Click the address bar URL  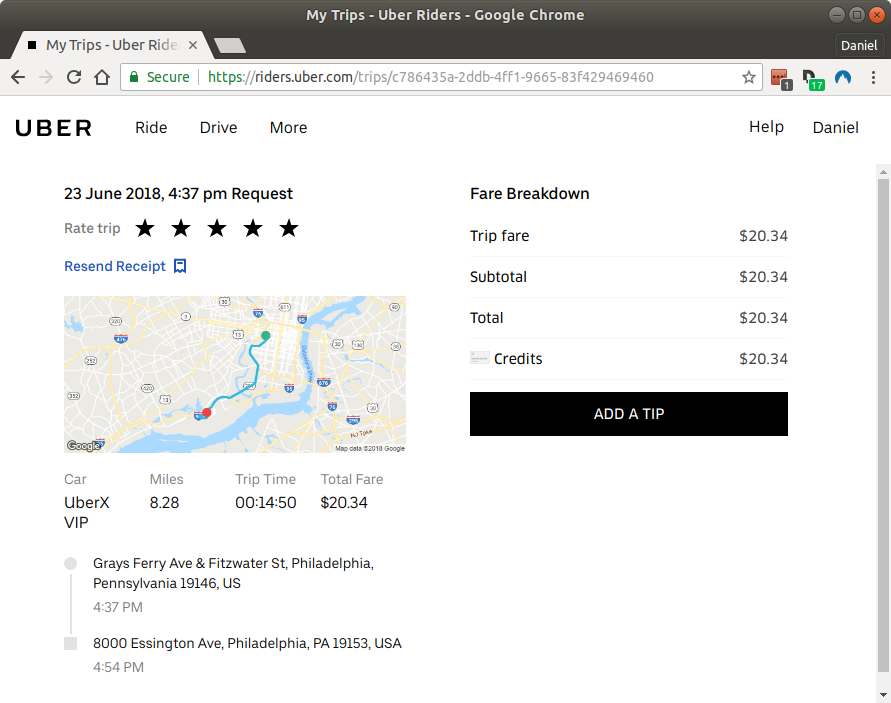pyautogui.click(x=430, y=77)
